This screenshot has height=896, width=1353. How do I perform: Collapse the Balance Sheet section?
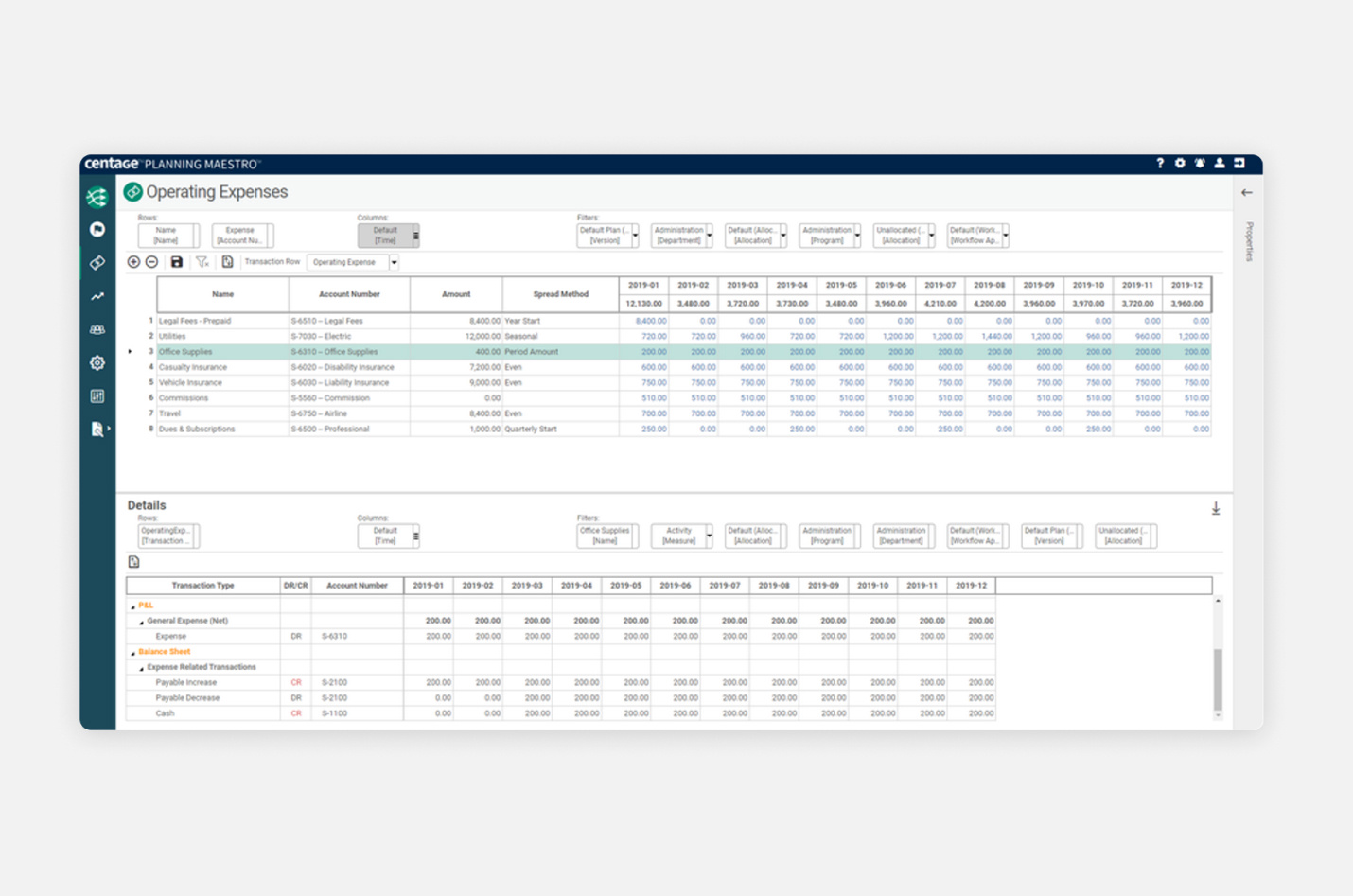[132, 651]
